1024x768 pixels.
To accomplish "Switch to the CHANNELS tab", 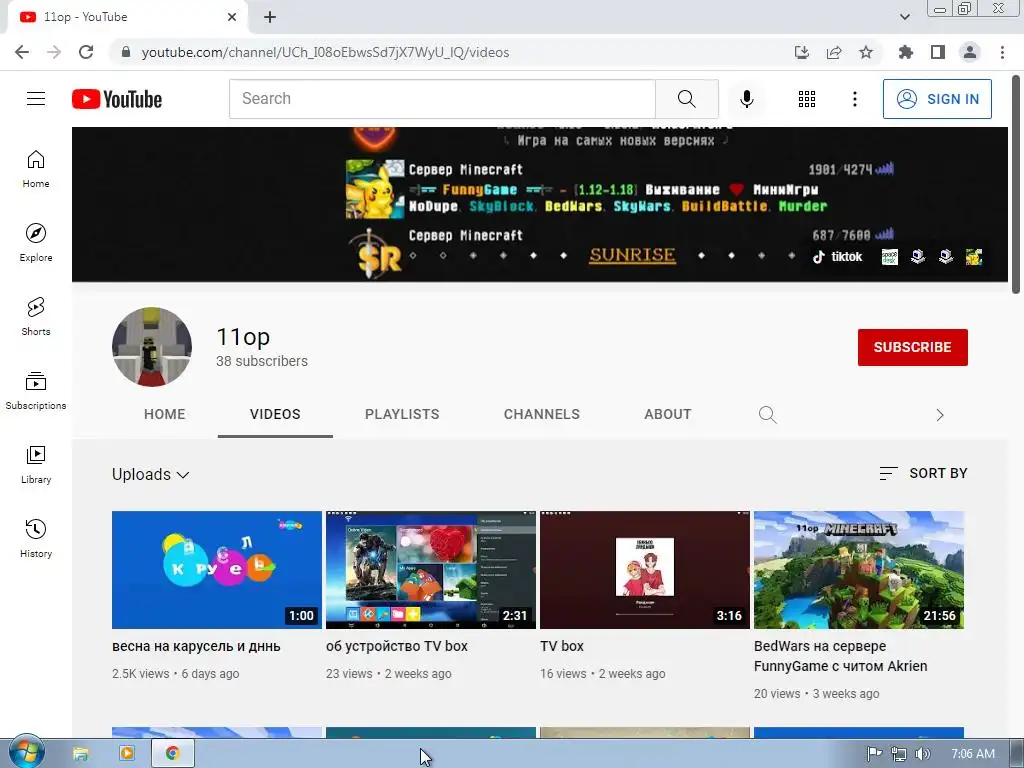I will tap(541, 414).
